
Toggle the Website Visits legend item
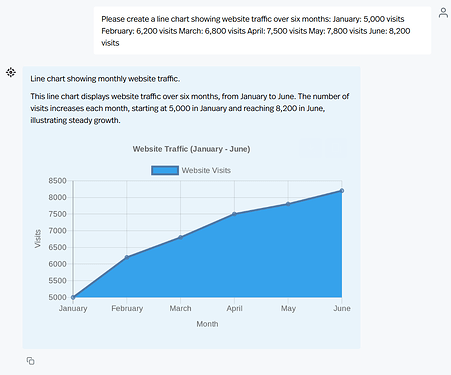(191, 170)
